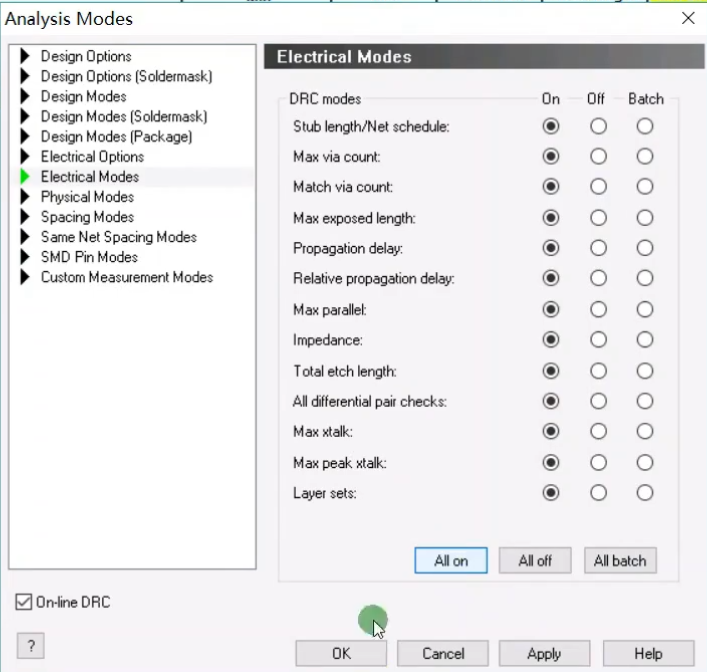
Task: Expand Design Modes (Soldermask) arrow
Action: (x=25, y=116)
